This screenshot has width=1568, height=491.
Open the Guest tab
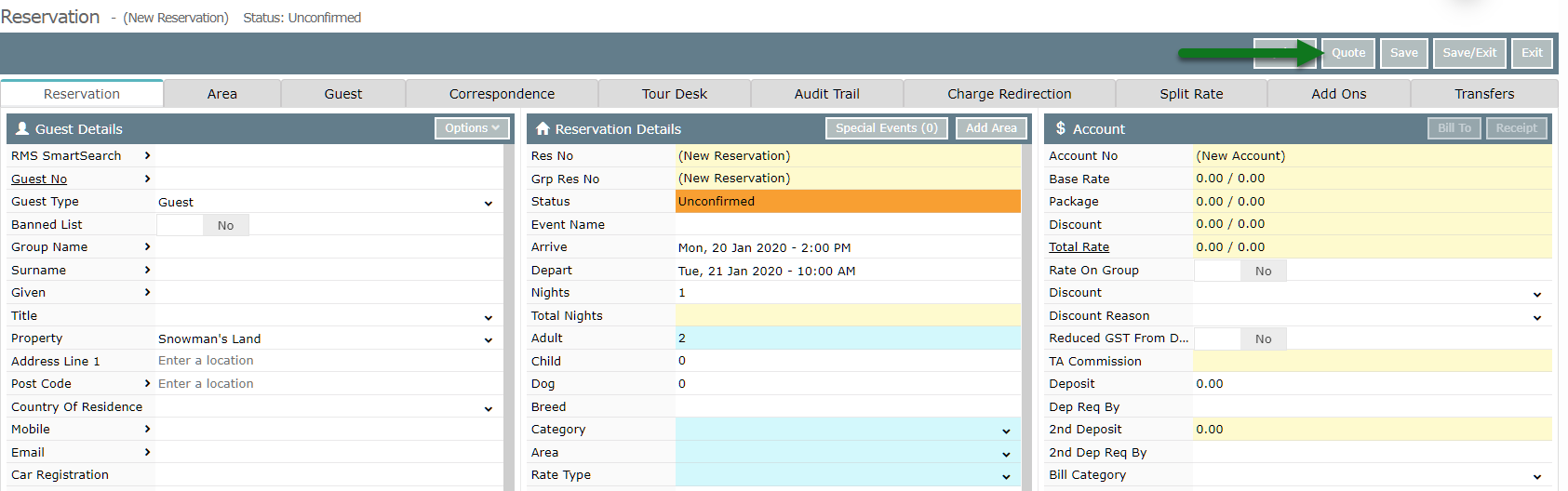click(343, 94)
